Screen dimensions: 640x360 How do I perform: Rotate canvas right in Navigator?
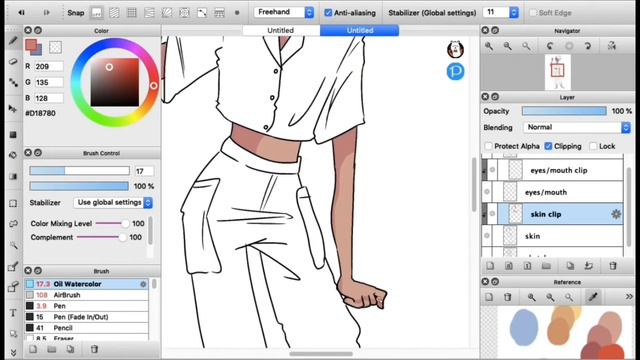click(x=587, y=46)
